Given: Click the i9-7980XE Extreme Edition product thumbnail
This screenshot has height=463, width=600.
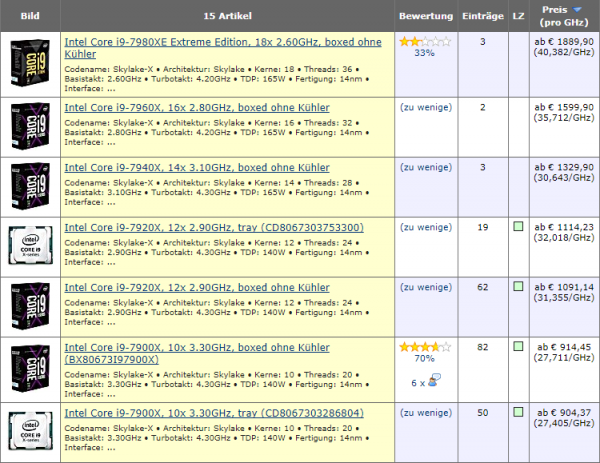Looking at the screenshot, I should (29, 62).
